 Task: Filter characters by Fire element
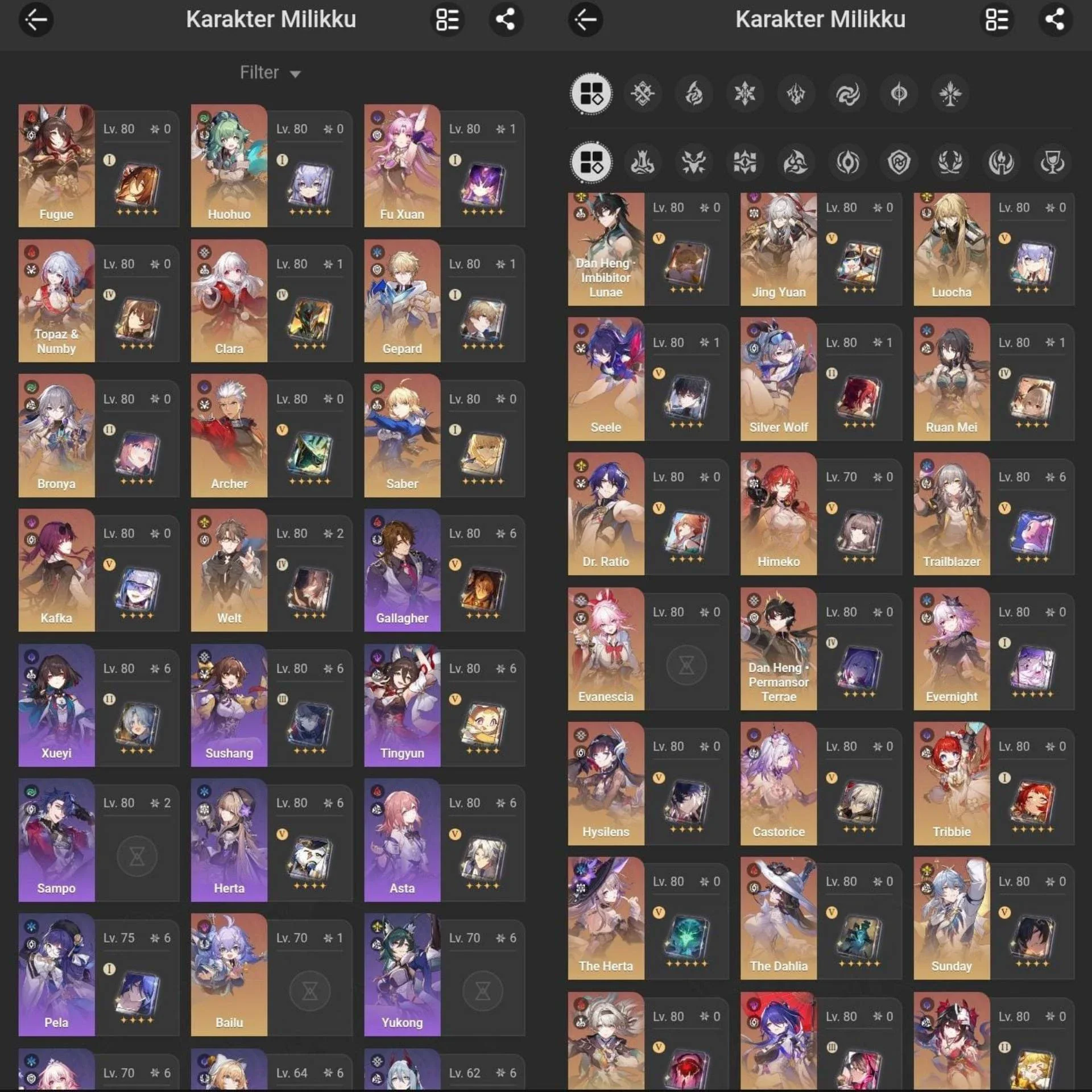tap(694, 94)
